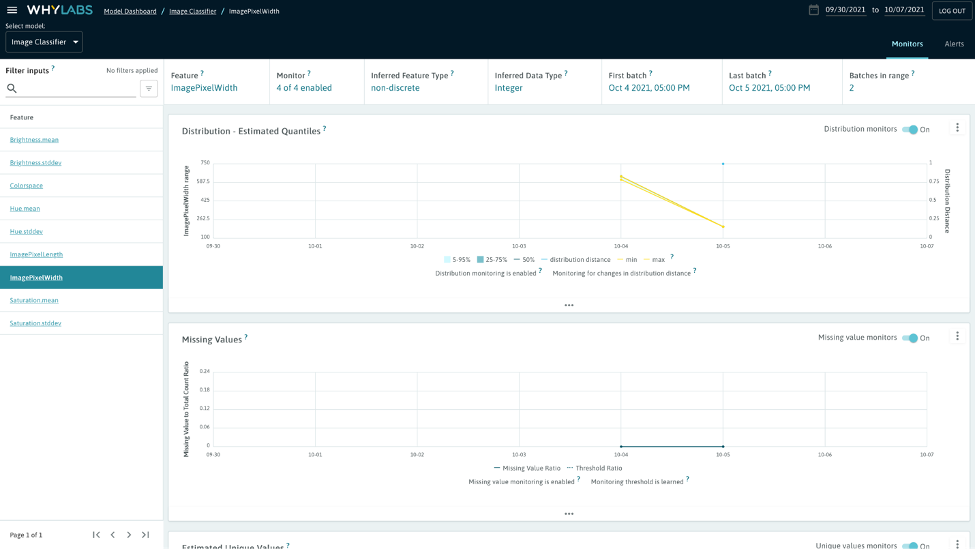This screenshot has height=550, width=977.
Task: Click ImagePixelWidth breadcrumb text
Action: (254, 11)
